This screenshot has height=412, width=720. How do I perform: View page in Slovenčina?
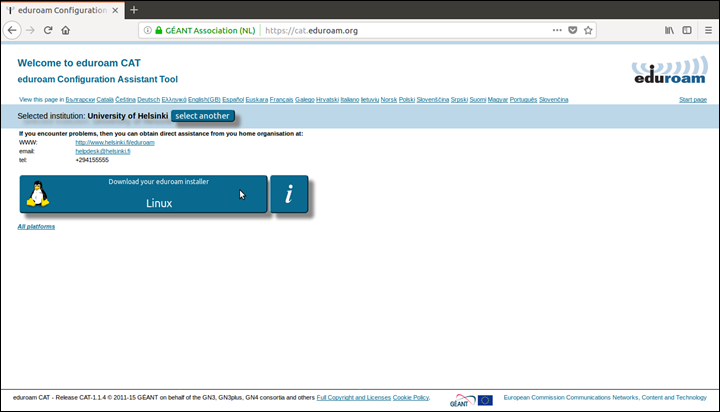(x=553, y=100)
